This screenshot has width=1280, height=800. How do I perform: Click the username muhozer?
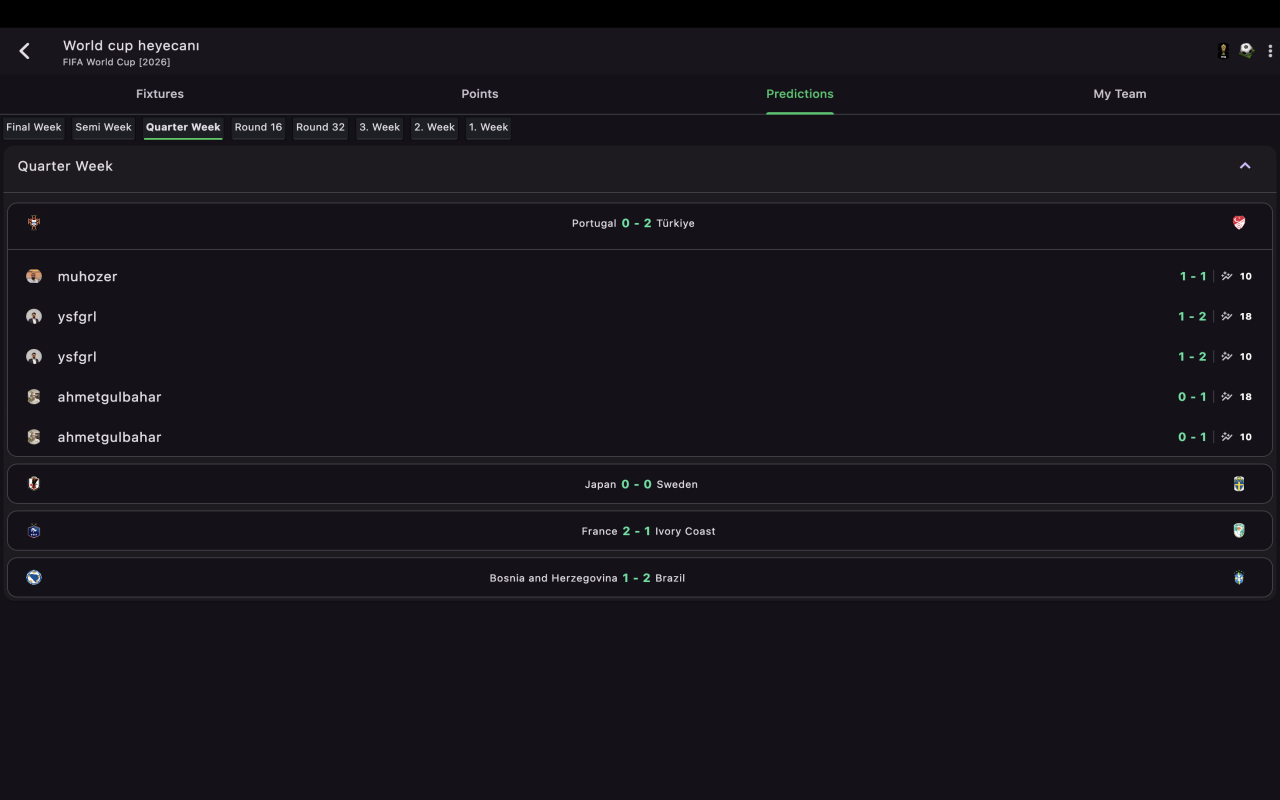[x=88, y=276]
